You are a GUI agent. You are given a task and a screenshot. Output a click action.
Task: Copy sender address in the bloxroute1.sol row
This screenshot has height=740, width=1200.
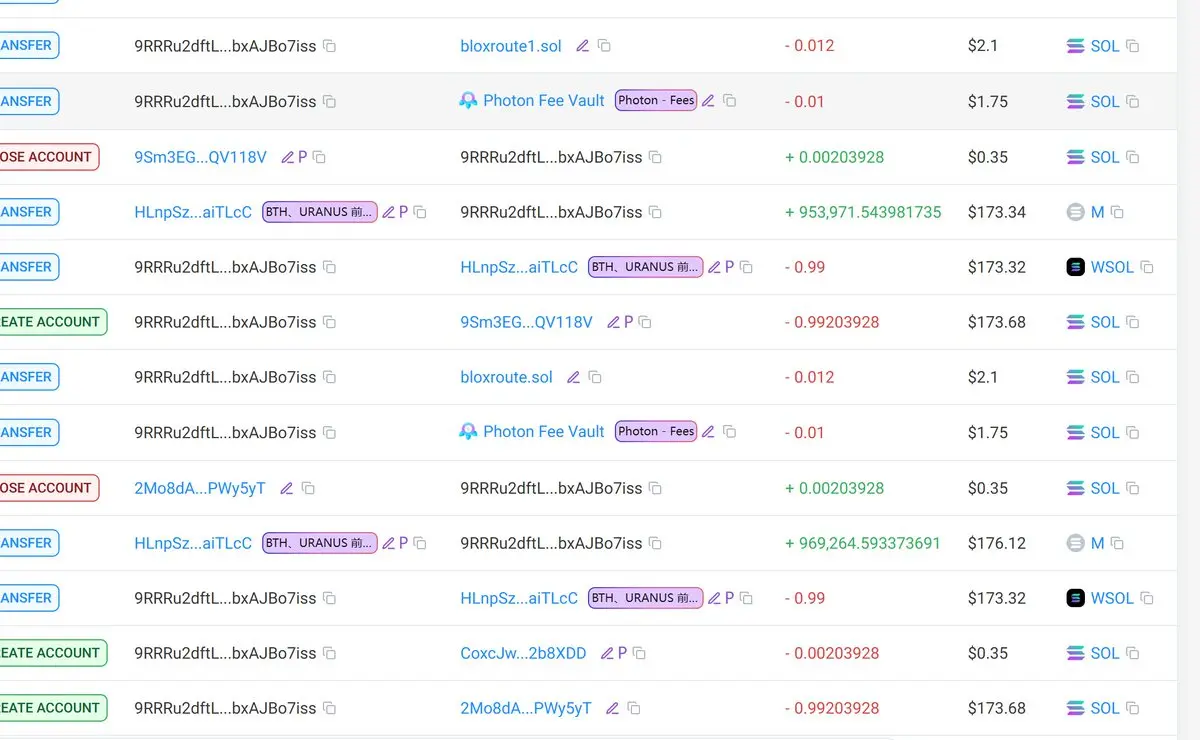(x=329, y=46)
